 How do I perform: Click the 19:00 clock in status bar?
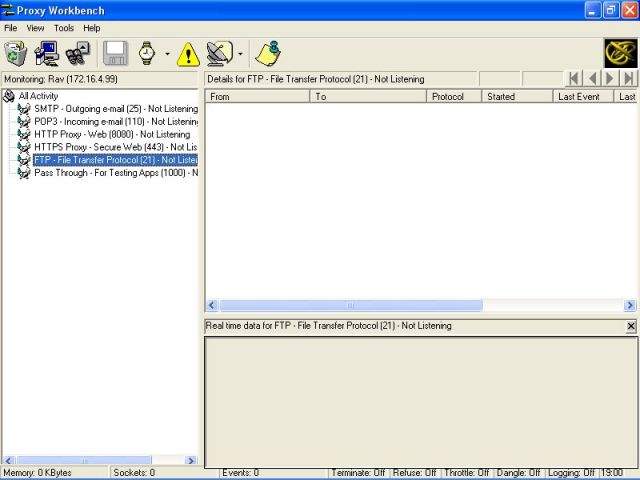[x=611, y=473]
